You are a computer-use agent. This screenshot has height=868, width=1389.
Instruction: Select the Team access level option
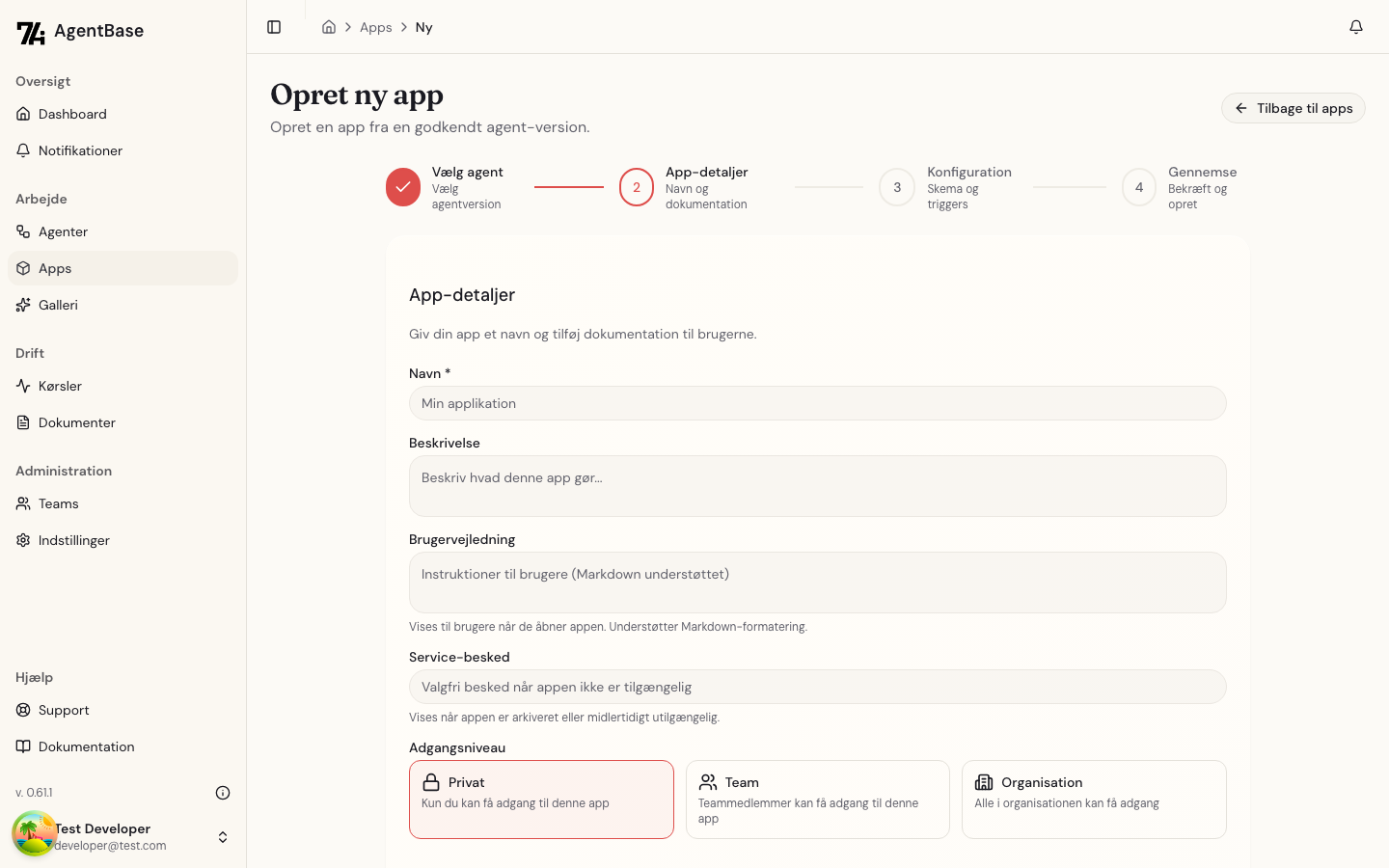818,800
